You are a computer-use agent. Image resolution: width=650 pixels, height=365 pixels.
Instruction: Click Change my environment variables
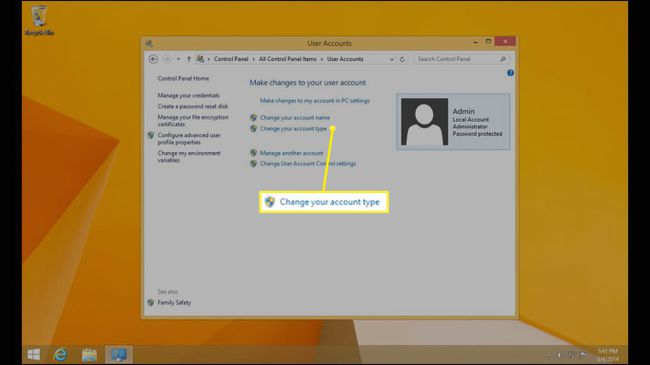[x=189, y=156]
